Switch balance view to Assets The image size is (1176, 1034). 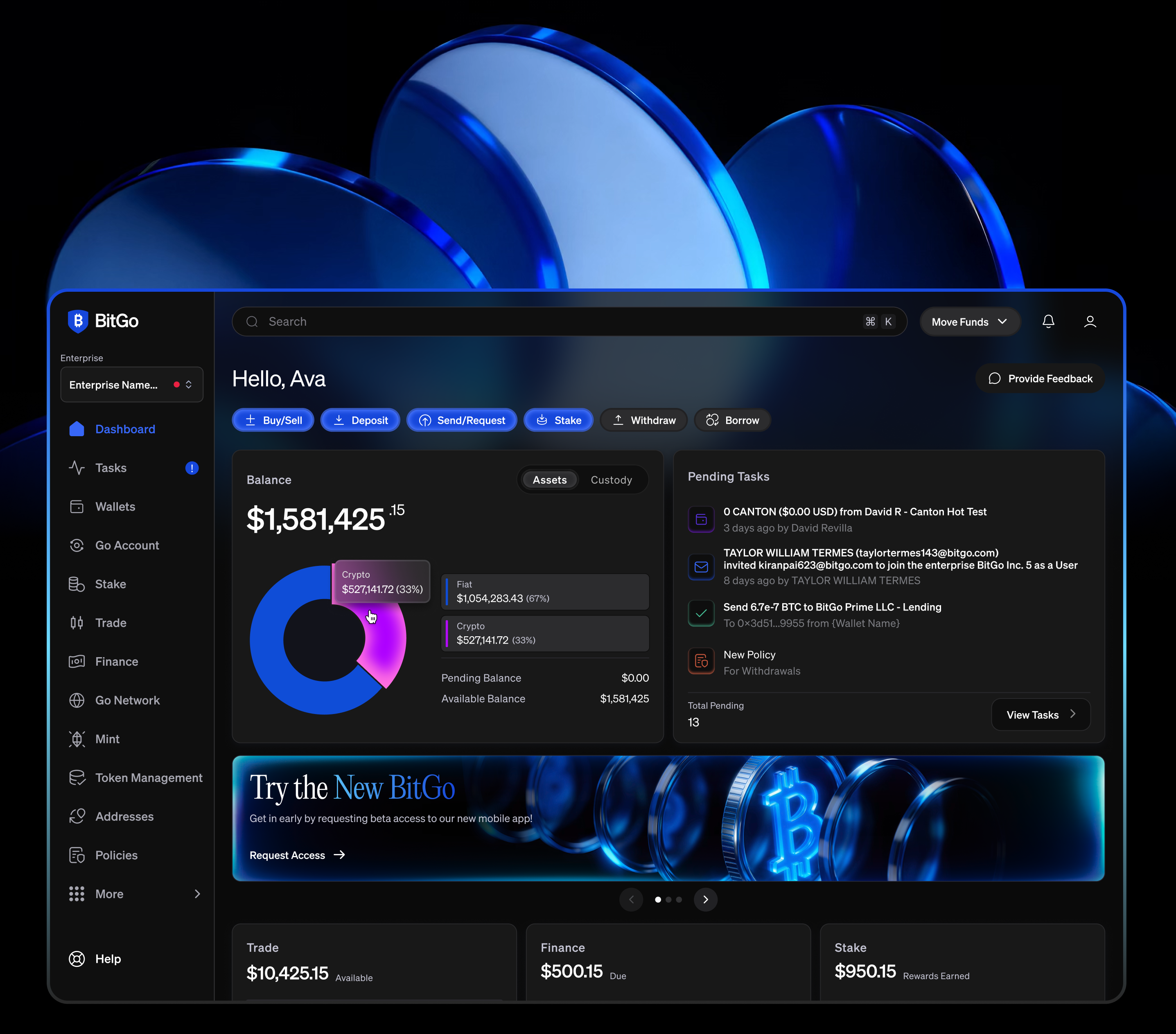(549, 480)
